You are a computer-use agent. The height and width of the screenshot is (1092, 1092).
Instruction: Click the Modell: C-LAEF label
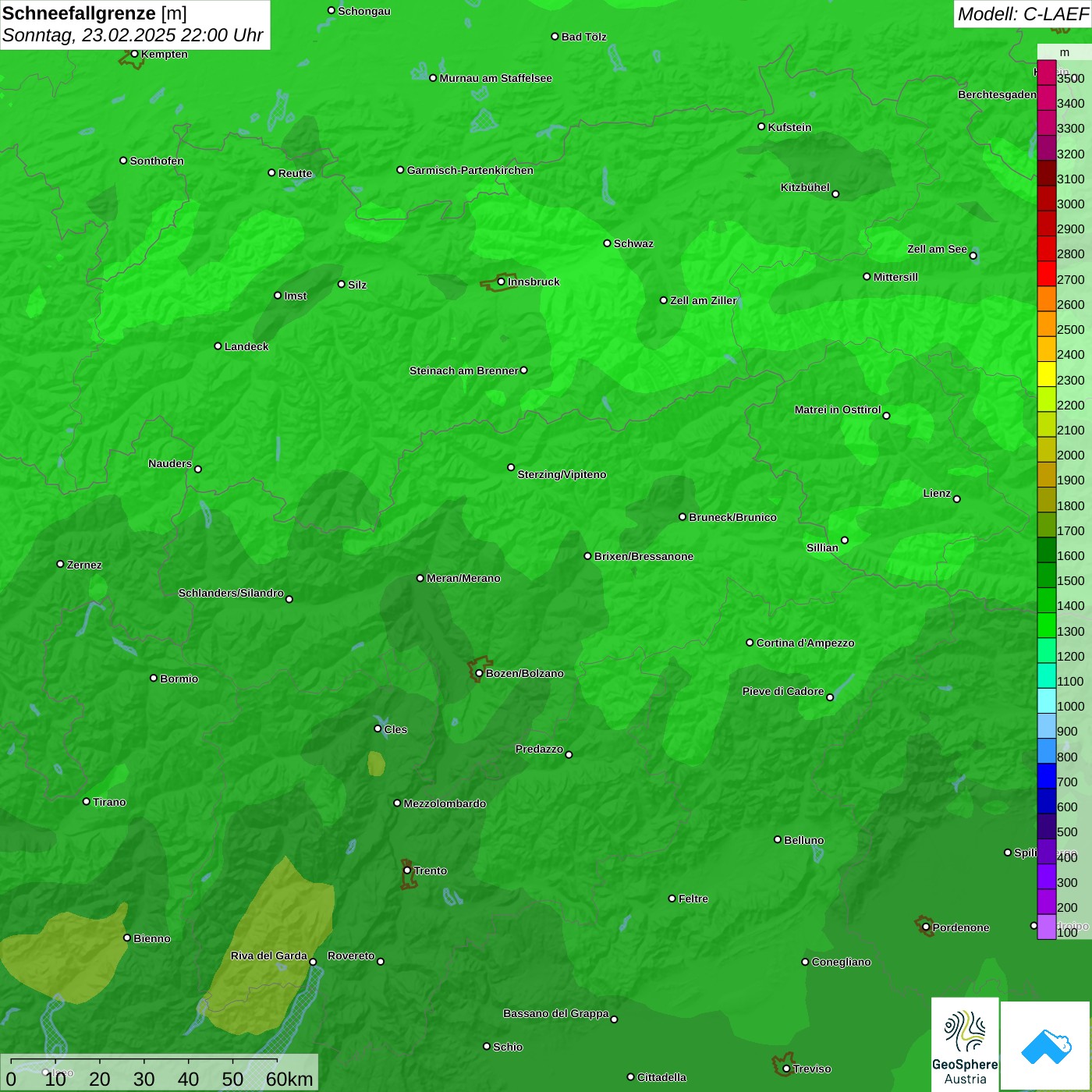pos(1023,13)
